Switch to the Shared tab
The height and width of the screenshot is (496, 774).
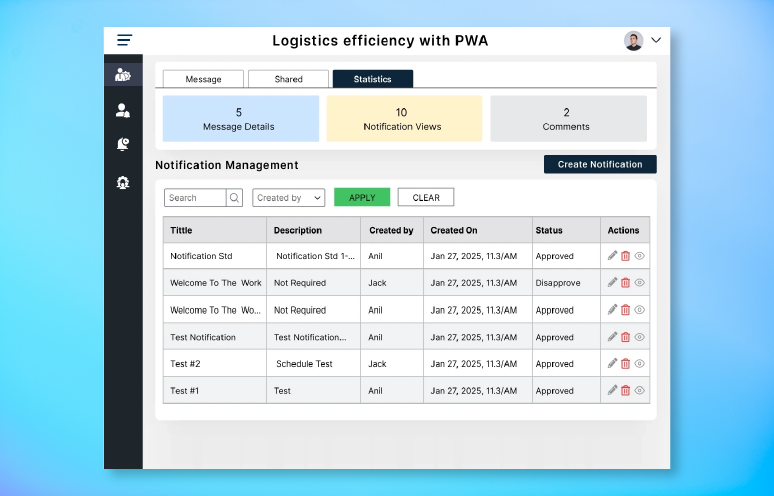point(288,79)
